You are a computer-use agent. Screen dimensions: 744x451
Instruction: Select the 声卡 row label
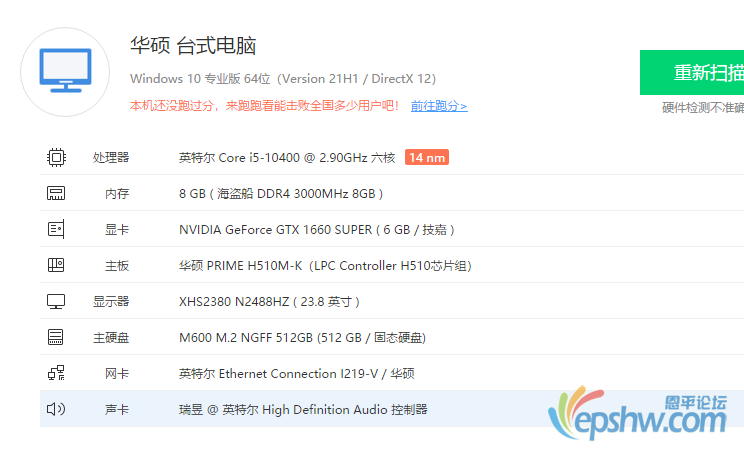[117, 409]
